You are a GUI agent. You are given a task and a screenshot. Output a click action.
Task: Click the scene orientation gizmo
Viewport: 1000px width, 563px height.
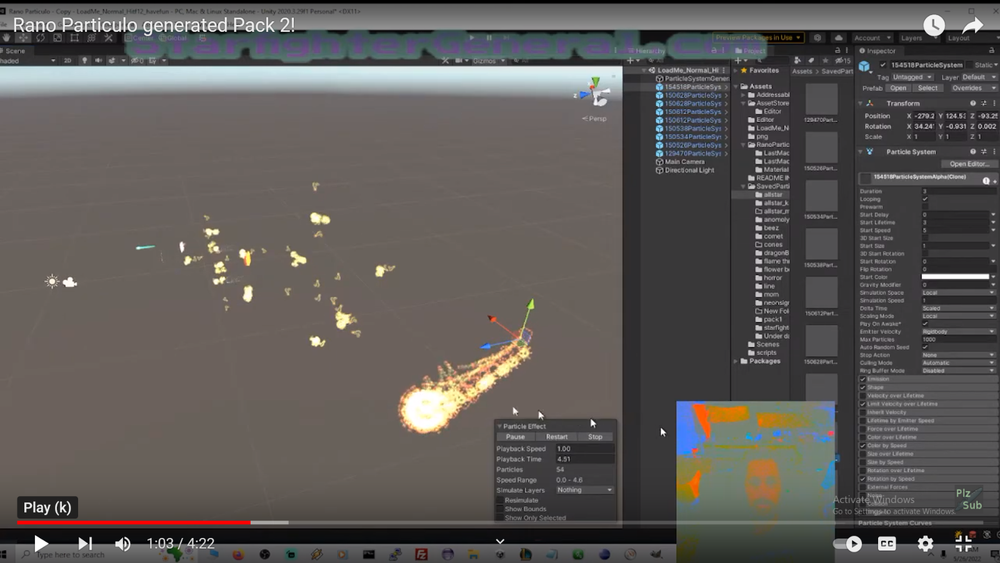(x=595, y=93)
